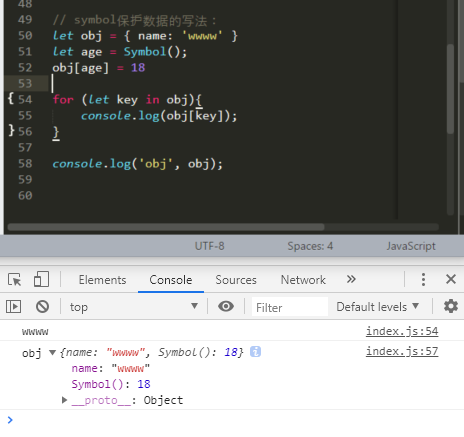Open the Sources tab
Screen dimensions: 464x437
click(236, 280)
